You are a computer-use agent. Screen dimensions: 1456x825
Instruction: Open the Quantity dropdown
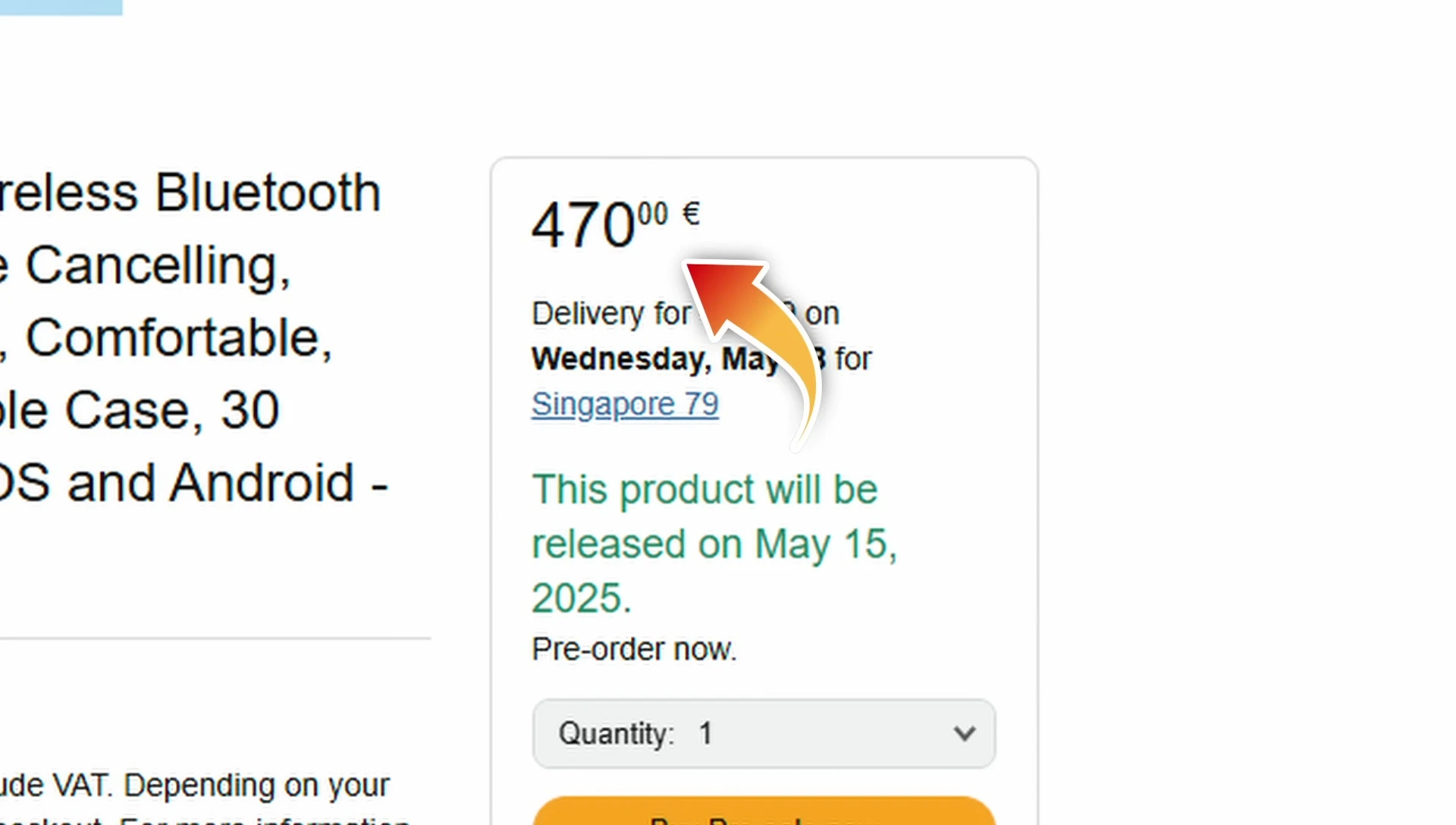764,733
